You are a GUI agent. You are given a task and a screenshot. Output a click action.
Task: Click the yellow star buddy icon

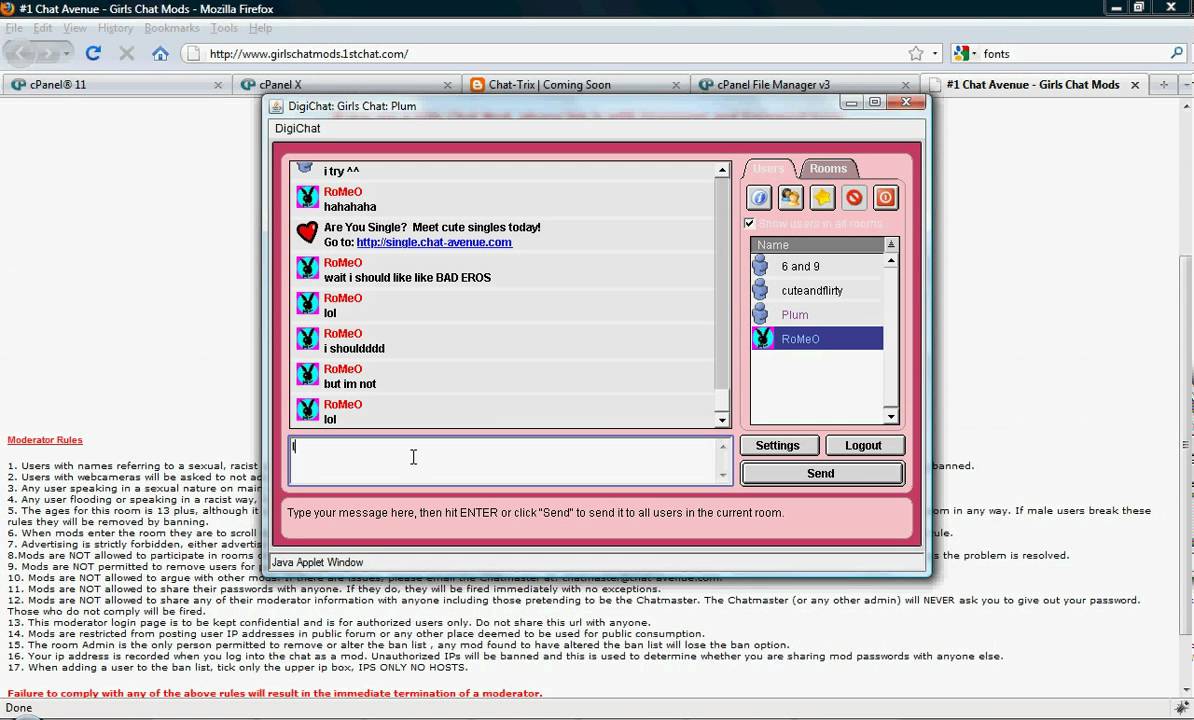pyautogui.click(x=822, y=198)
